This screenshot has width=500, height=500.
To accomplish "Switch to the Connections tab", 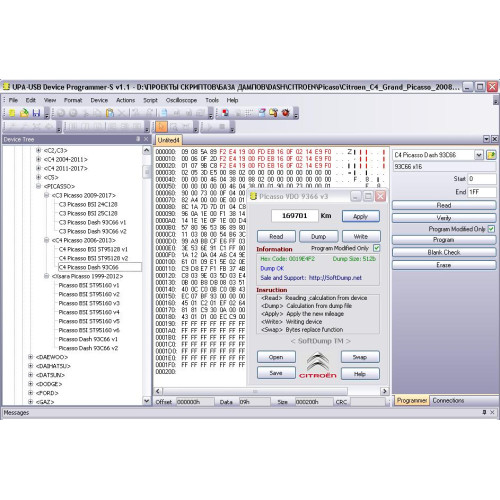I will [x=448, y=400].
